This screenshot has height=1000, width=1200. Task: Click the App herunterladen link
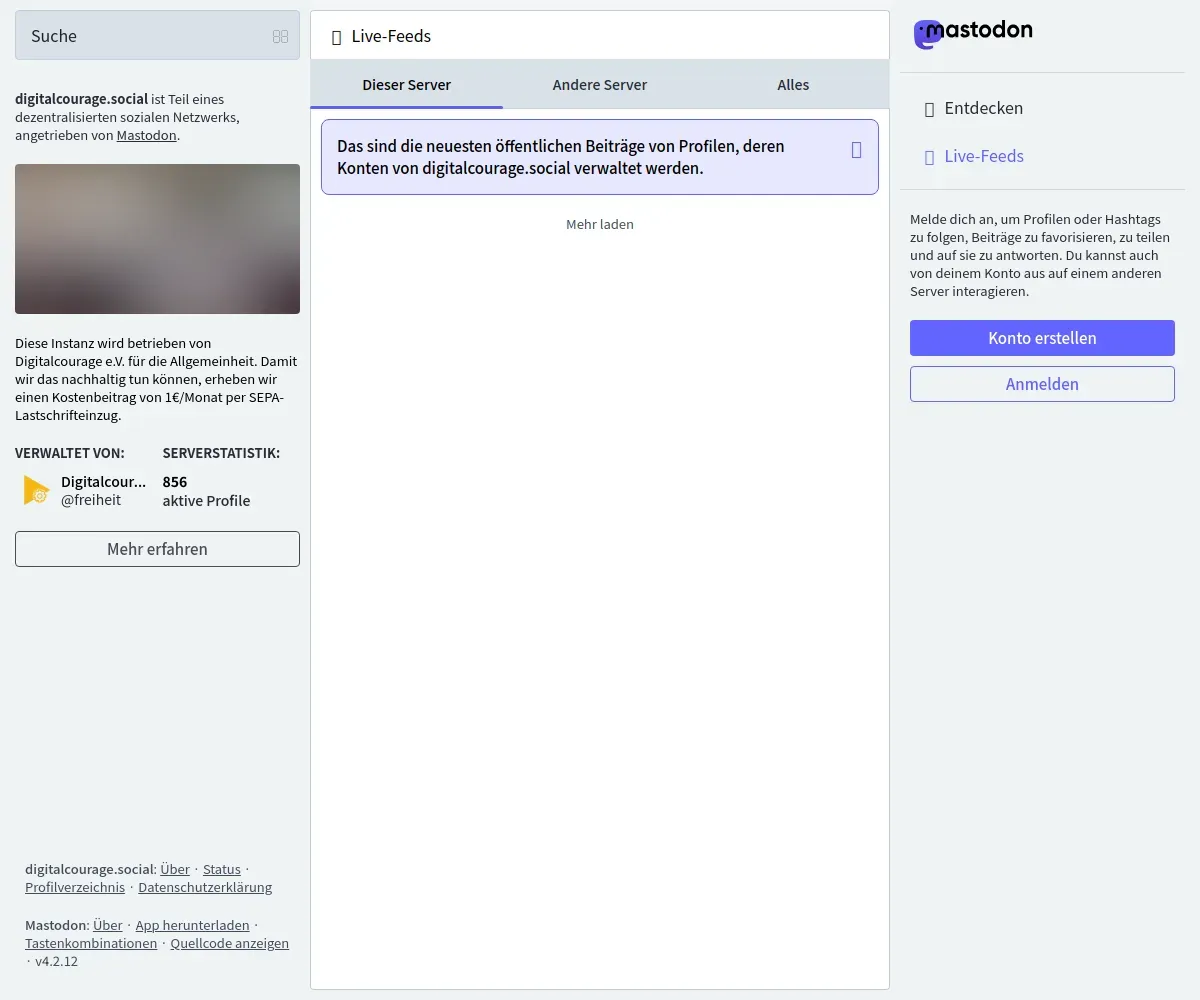(192, 925)
